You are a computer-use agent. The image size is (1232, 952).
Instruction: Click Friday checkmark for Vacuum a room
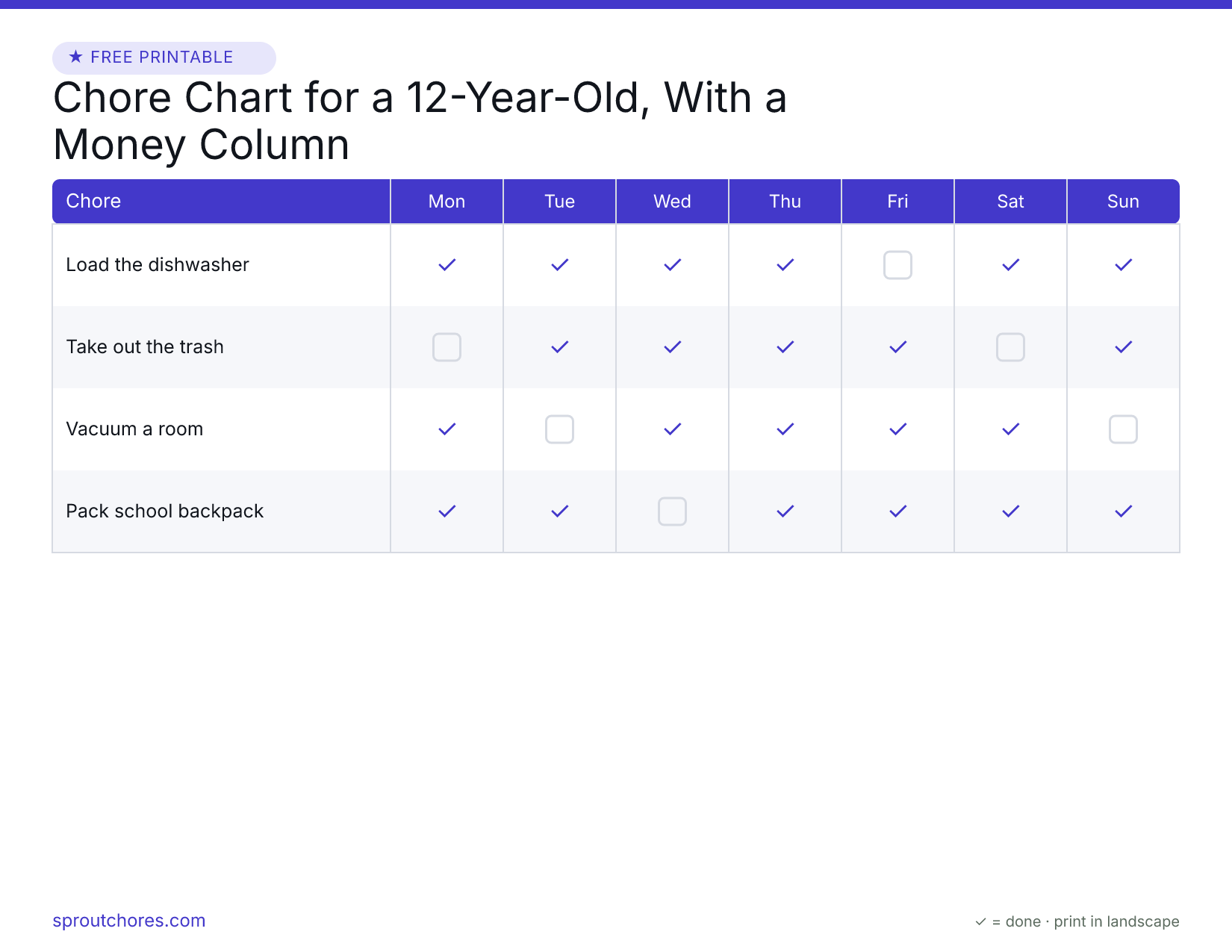click(897, 429)
